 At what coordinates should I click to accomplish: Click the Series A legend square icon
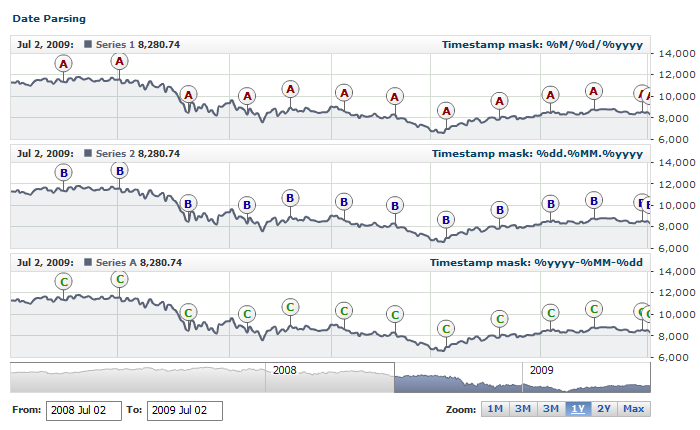pyautogui.click(x=88, y=262)
